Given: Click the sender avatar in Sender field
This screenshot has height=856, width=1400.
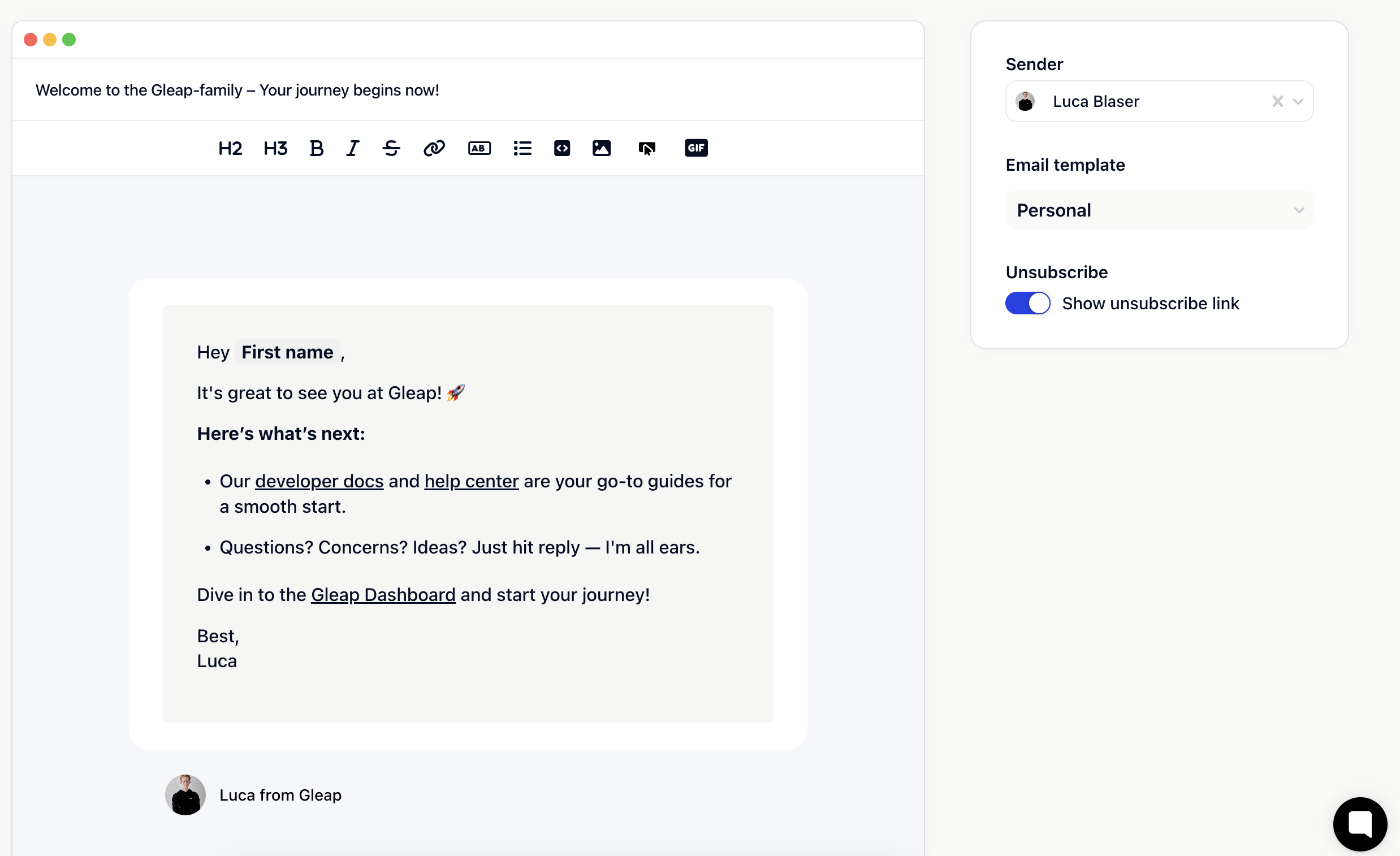Looking at the screenshot, I should [x=1025, y=101].
